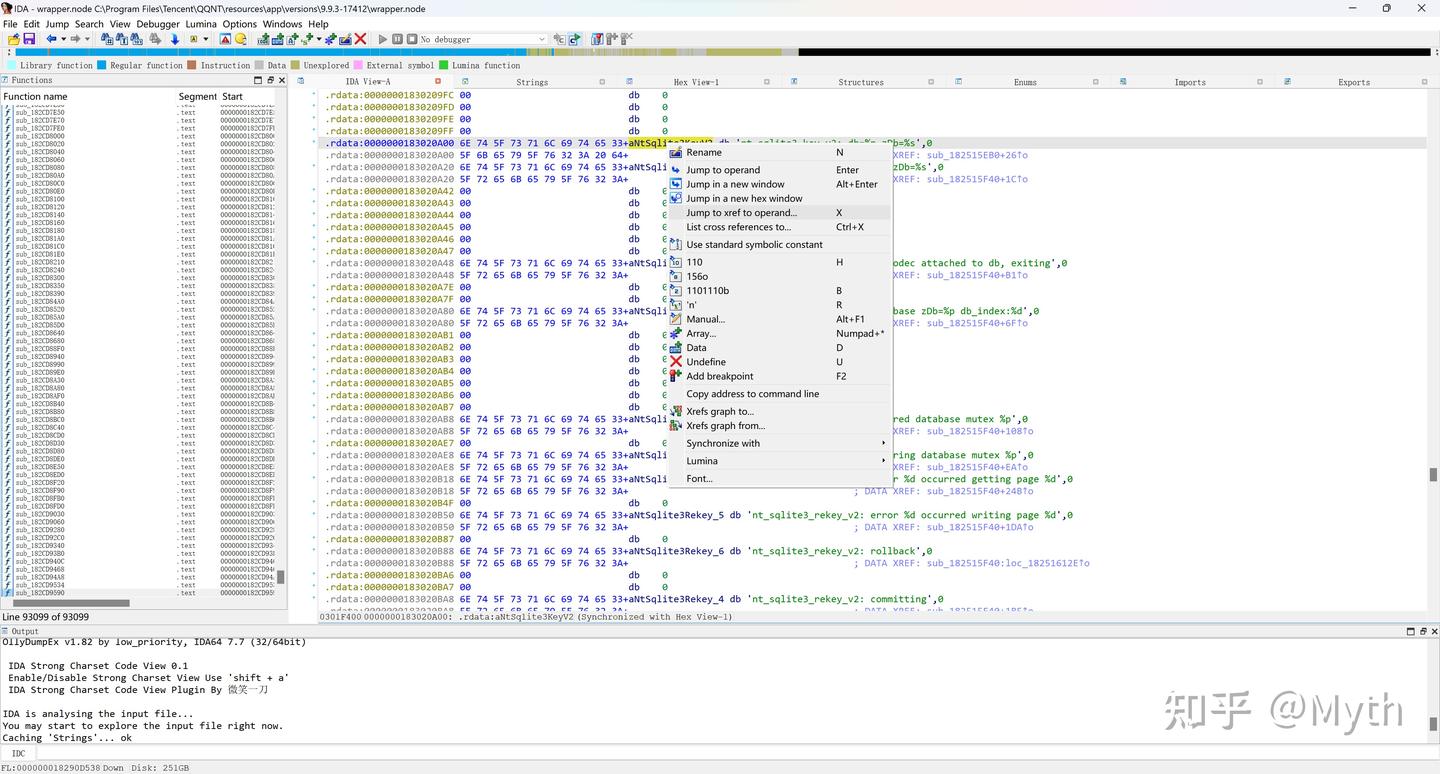Screen dimensions: 1440x774
Task: Click the open file toolbar icon
Action: 13,39
